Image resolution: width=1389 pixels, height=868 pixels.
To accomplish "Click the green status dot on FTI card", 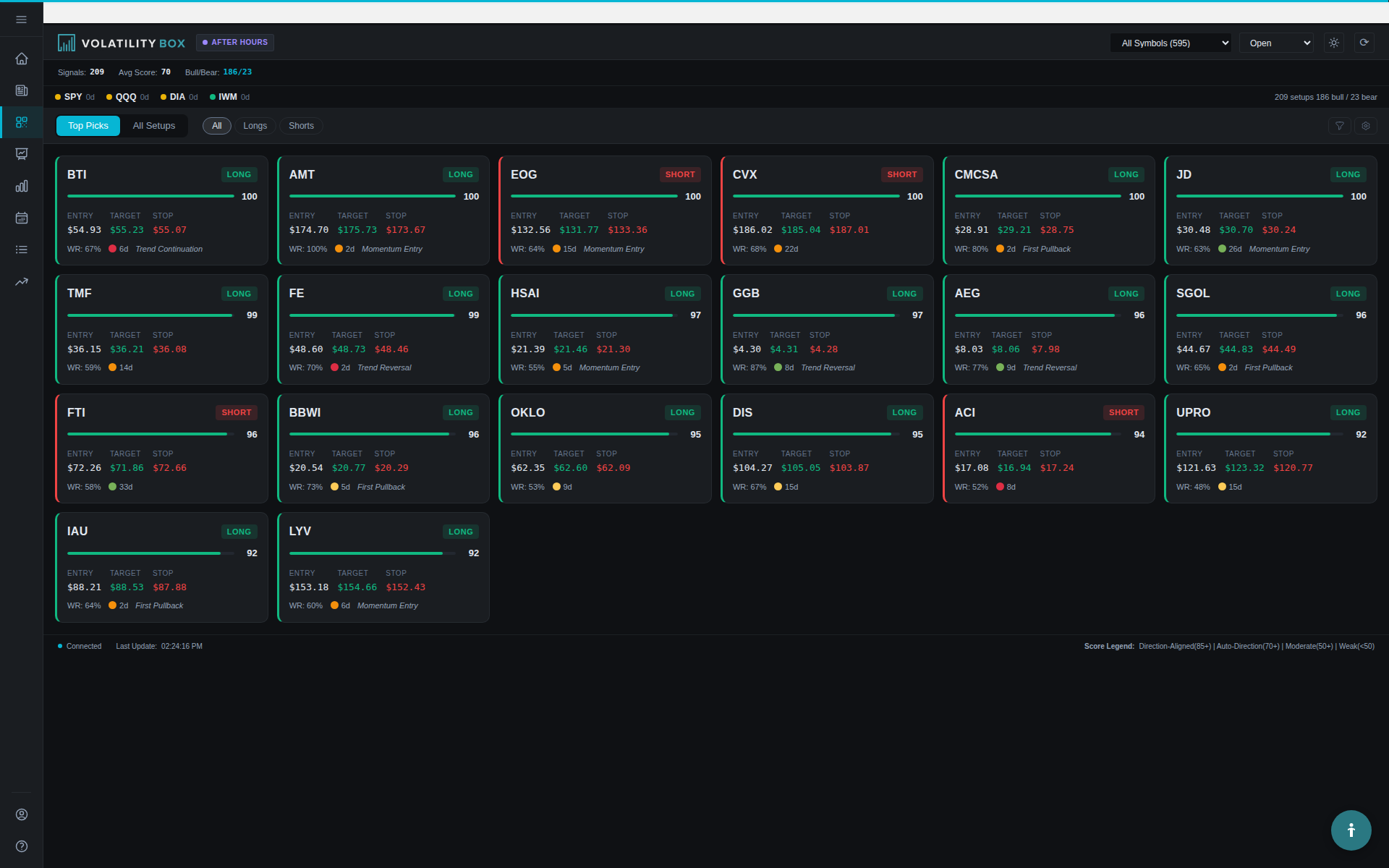I will coord(112,487).
